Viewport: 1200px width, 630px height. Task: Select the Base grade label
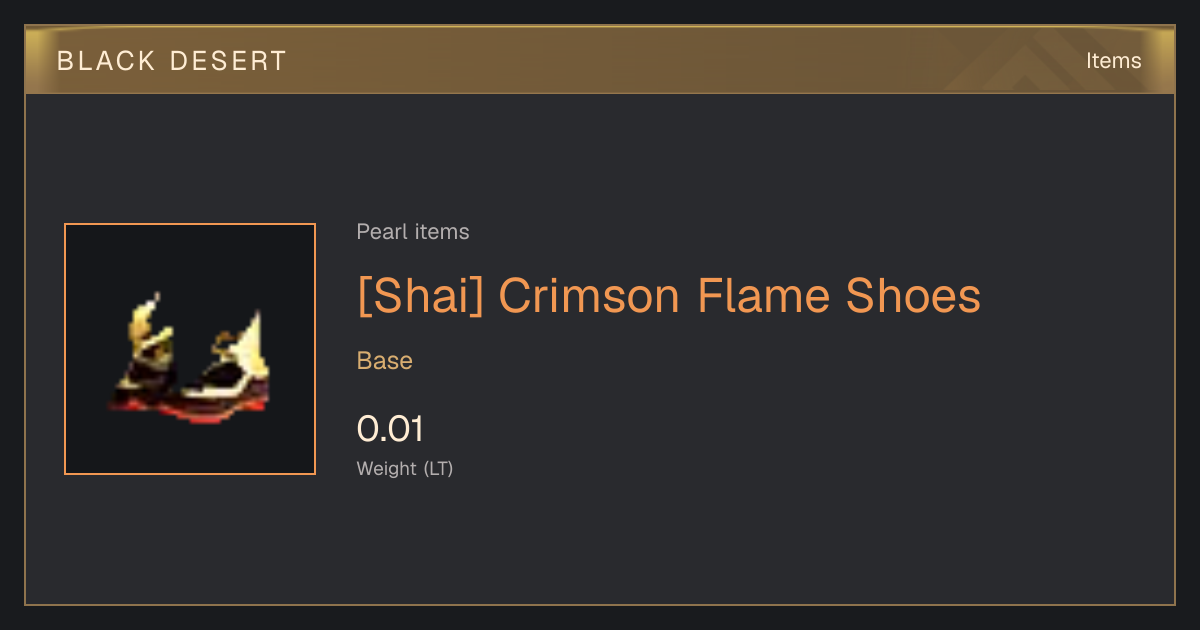(x=385, y=361)
